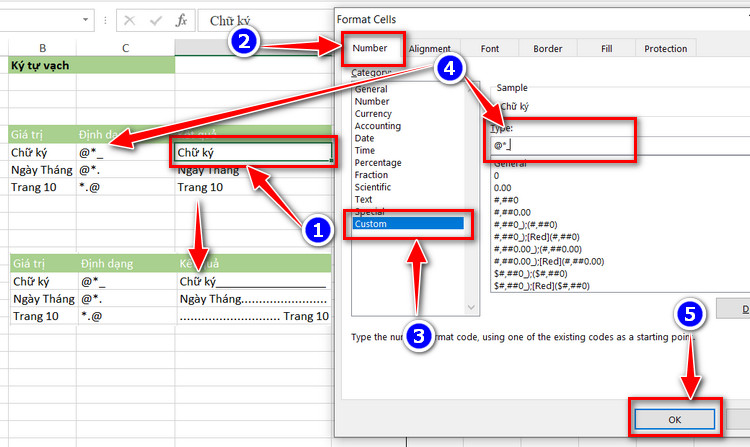
Task: Click the formula bar text Chữ ký
Action: [230, 21]
